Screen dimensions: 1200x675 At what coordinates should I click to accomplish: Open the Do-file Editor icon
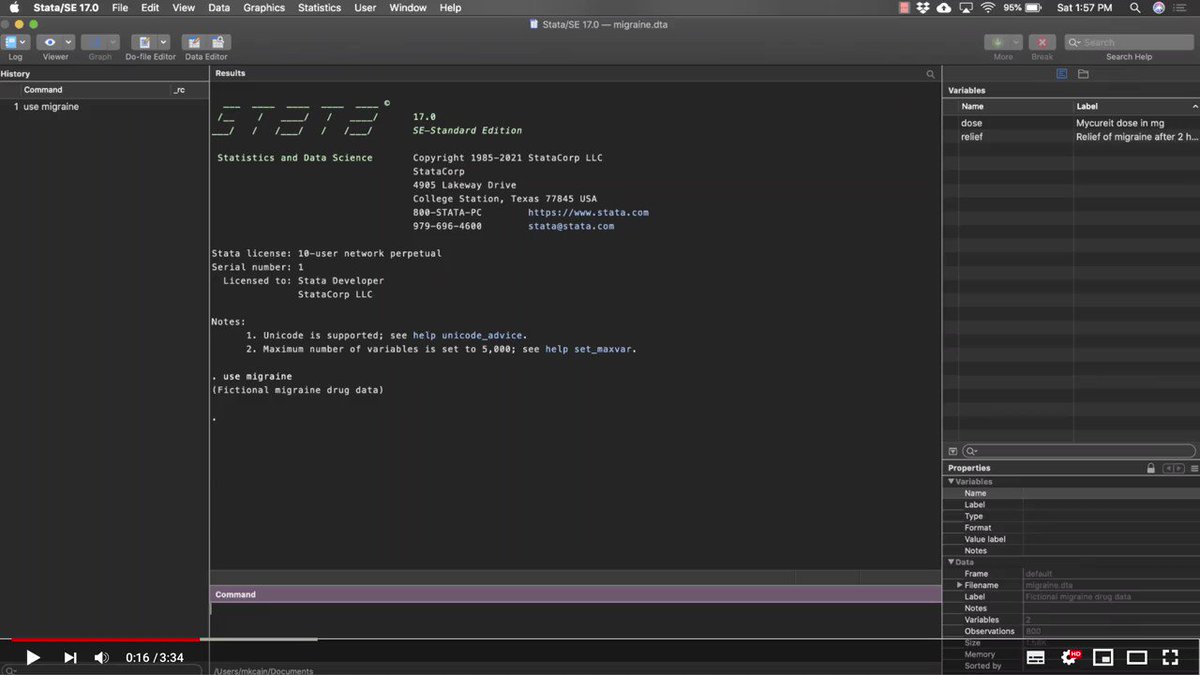[x=145, y=42]
